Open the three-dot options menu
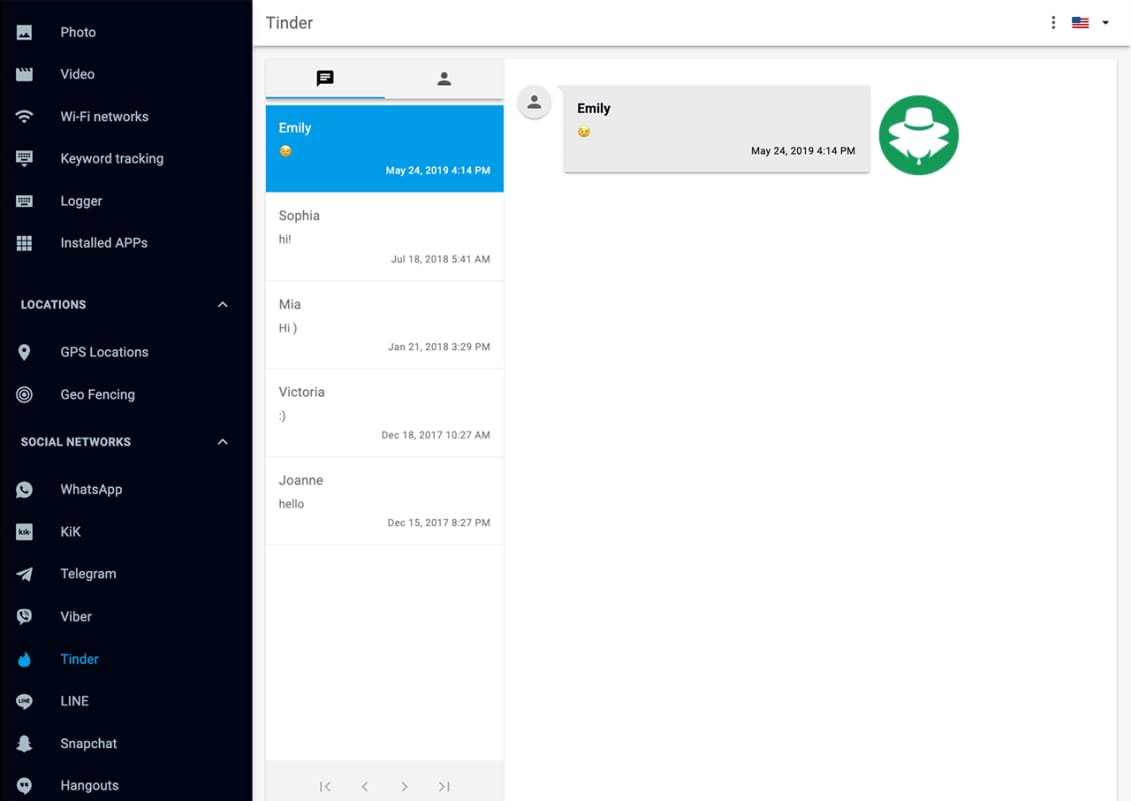 pyautogui.click(x=1053, y=22)
